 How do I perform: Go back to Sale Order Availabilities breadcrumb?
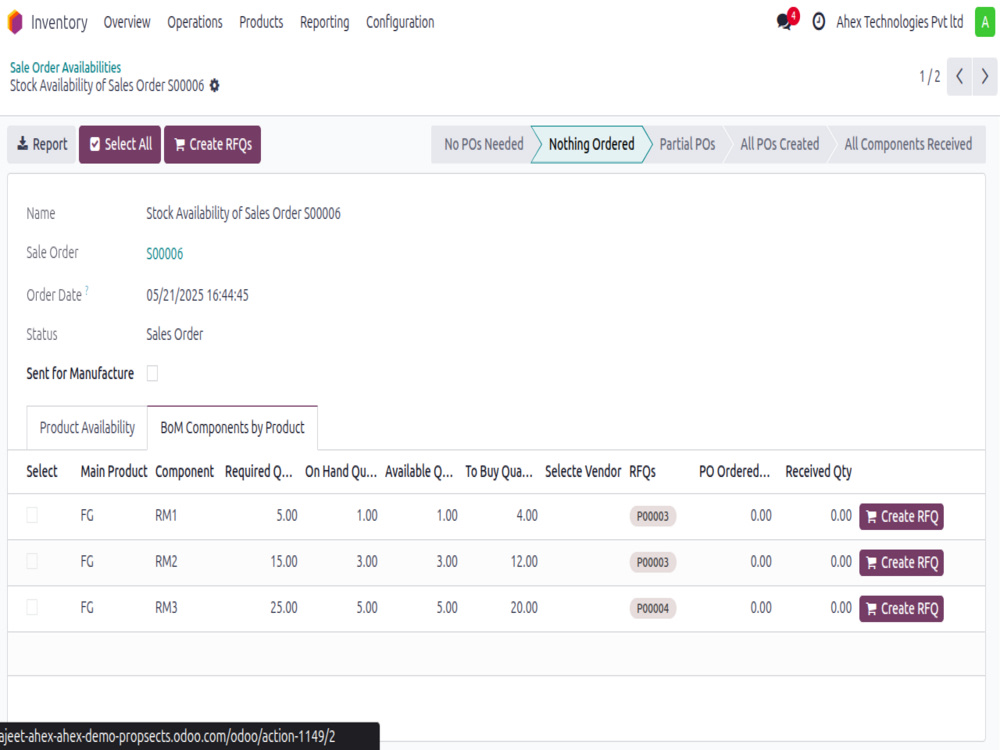(65, 67)
